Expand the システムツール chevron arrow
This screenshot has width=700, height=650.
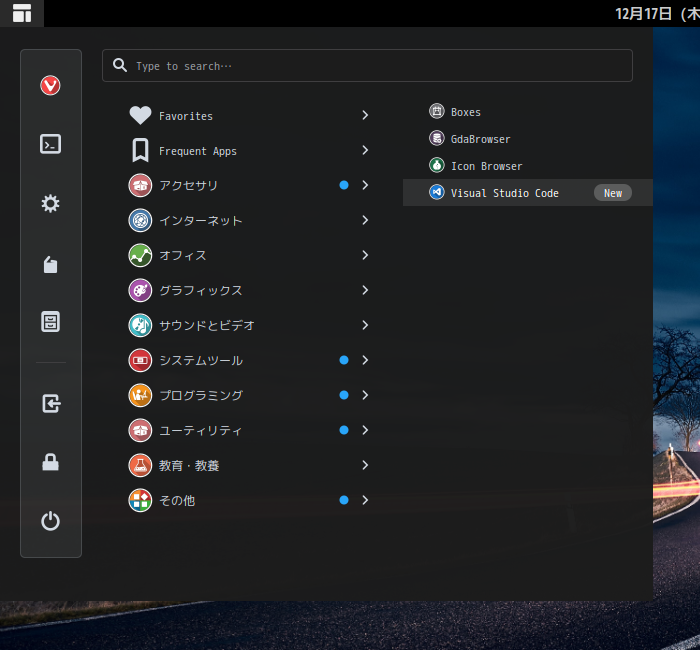(x=365, y=360)
